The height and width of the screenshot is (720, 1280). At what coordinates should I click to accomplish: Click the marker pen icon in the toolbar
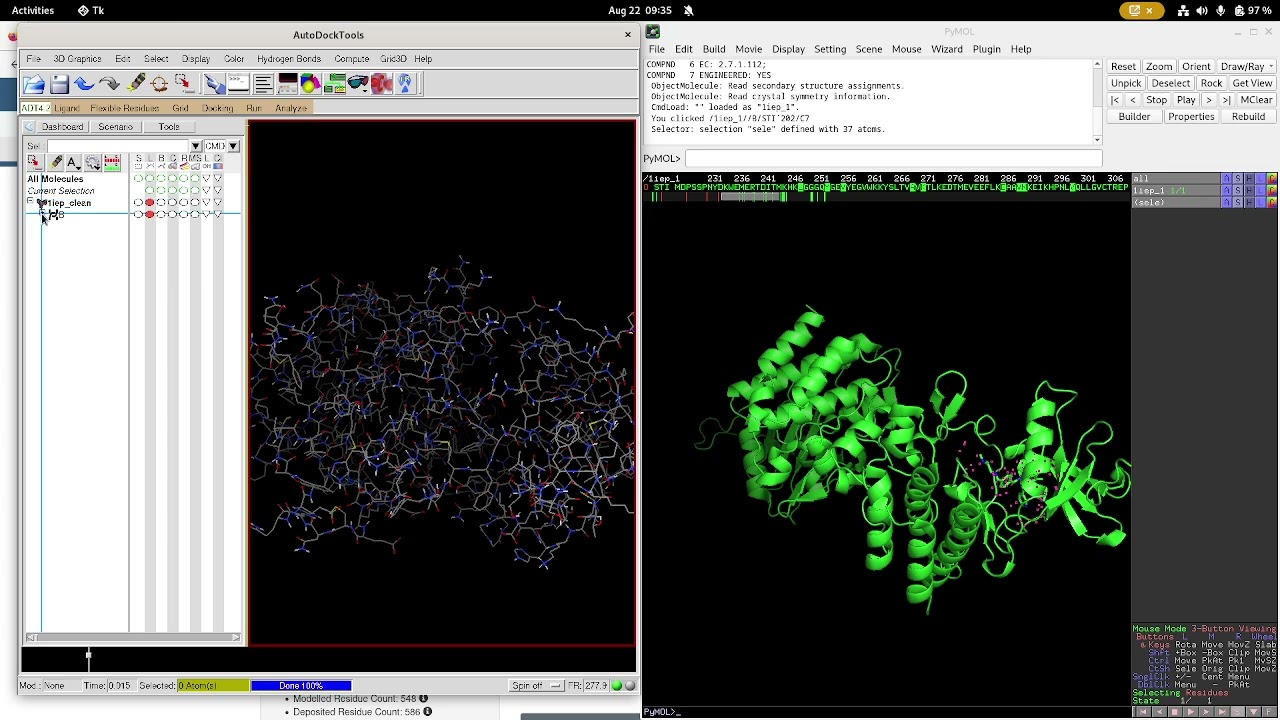[135, 84]
